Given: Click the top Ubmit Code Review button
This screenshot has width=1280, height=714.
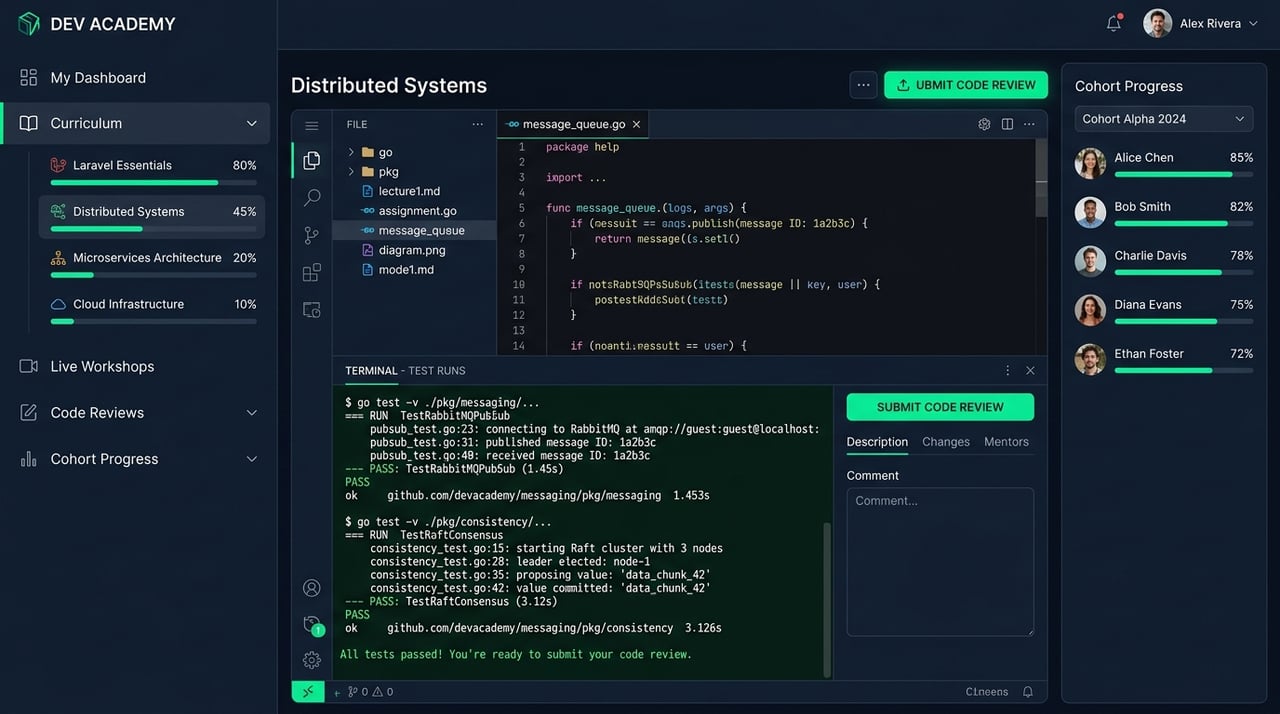Looking at the screenshot, I should [966, 85].
